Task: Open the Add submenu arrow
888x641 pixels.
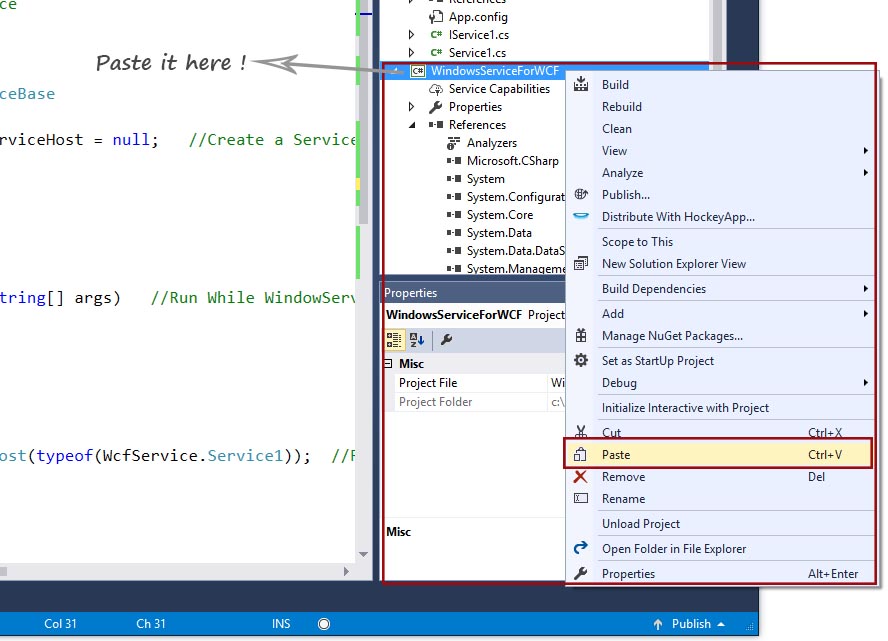Action: (x=865, y=314)
